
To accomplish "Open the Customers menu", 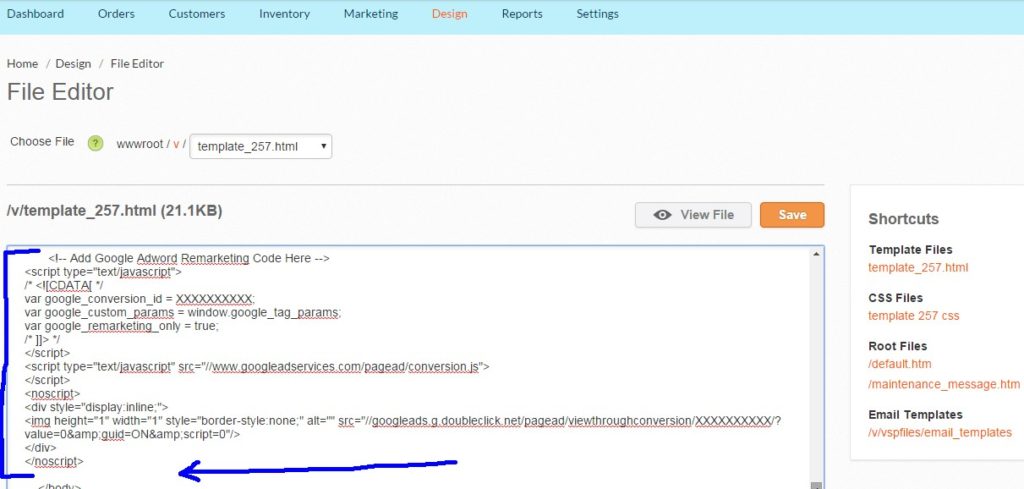I will [197, 14].
